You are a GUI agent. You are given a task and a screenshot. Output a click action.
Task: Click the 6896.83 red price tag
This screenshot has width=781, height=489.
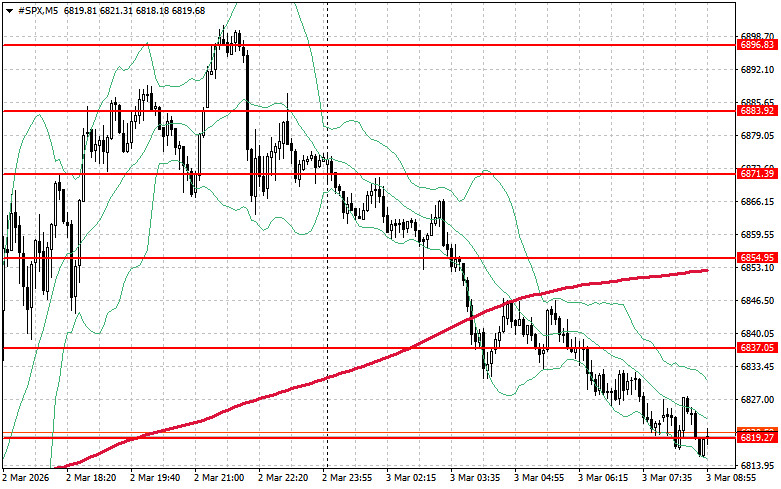coord(756,45)
